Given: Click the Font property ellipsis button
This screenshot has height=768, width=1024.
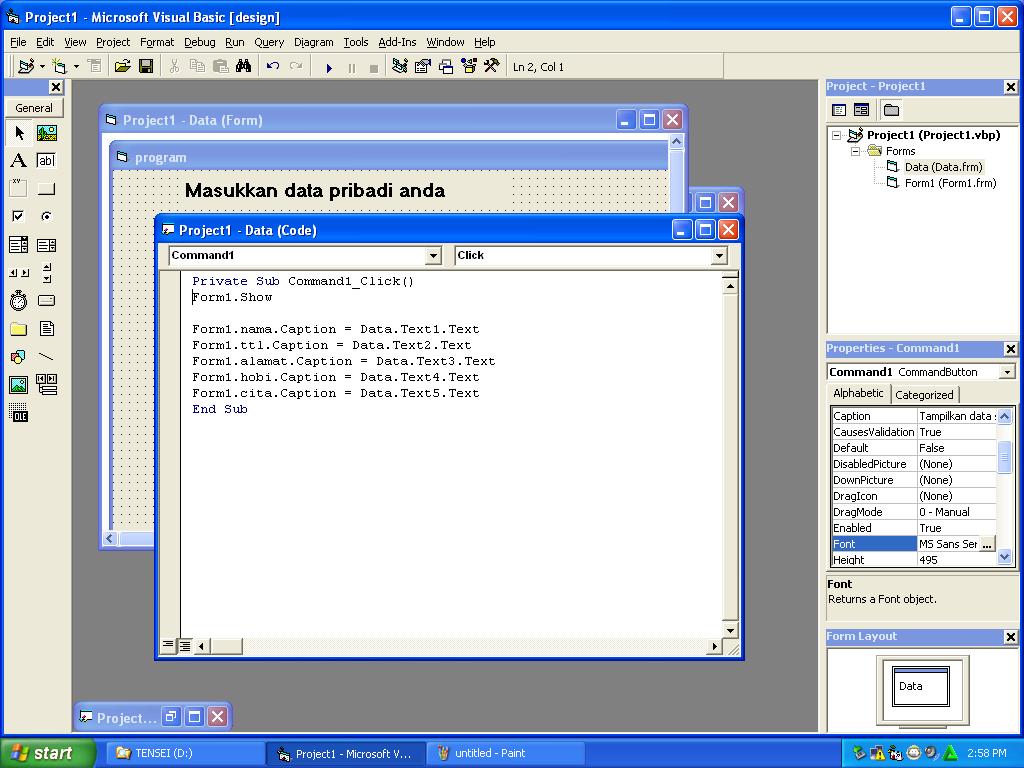Looking at the screenshot, I should pyautogui.click(x=986, y=544).
